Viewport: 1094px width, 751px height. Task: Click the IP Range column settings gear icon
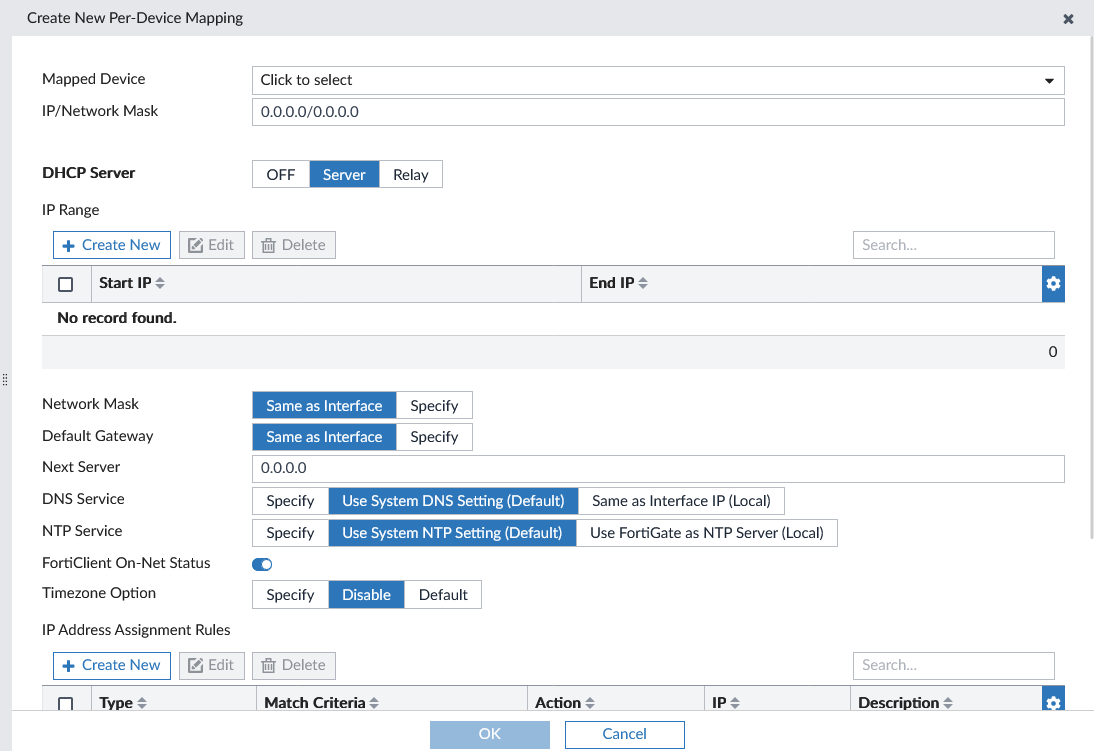[x=1053, y=284]
